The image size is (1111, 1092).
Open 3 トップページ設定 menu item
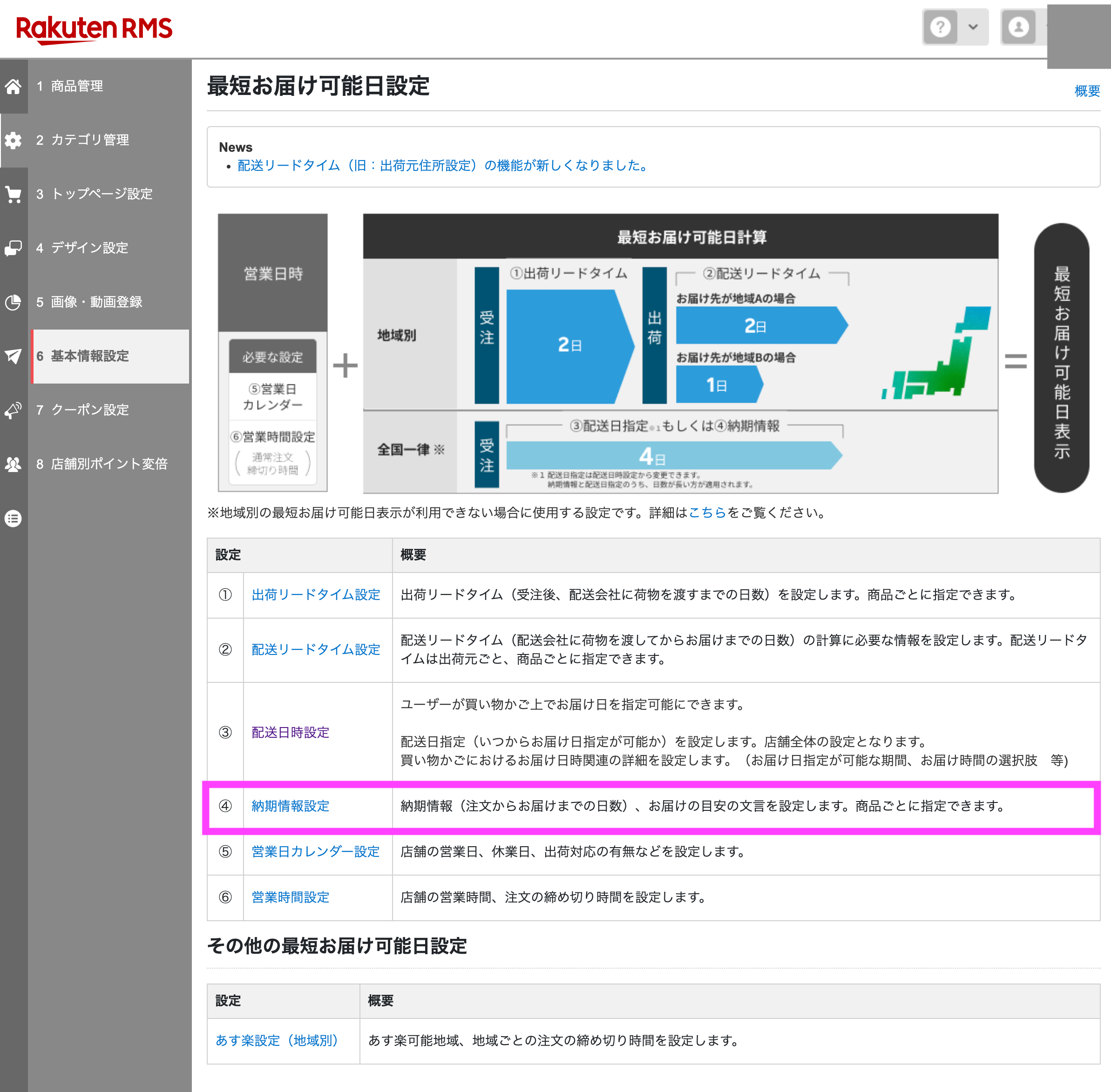tap(109, 194)
